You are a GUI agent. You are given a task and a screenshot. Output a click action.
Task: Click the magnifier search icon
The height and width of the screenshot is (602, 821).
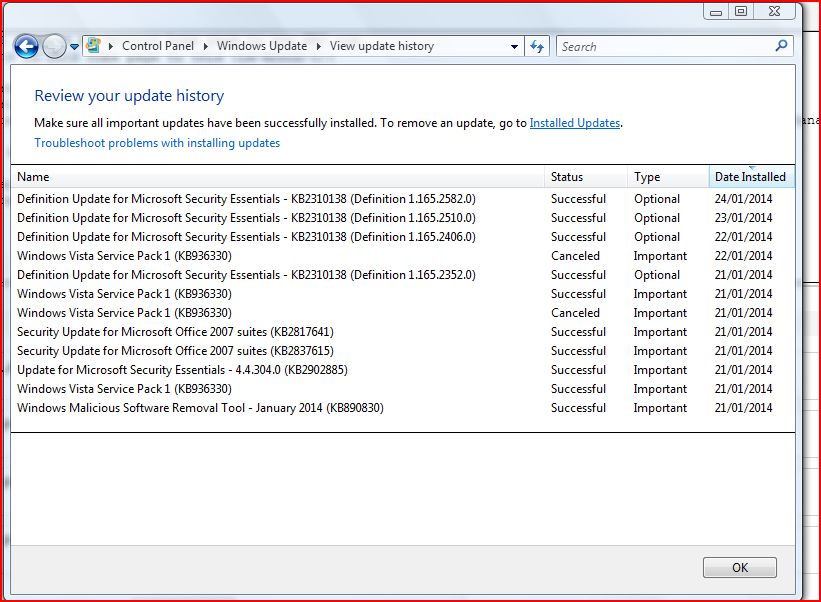coord(781,46)
